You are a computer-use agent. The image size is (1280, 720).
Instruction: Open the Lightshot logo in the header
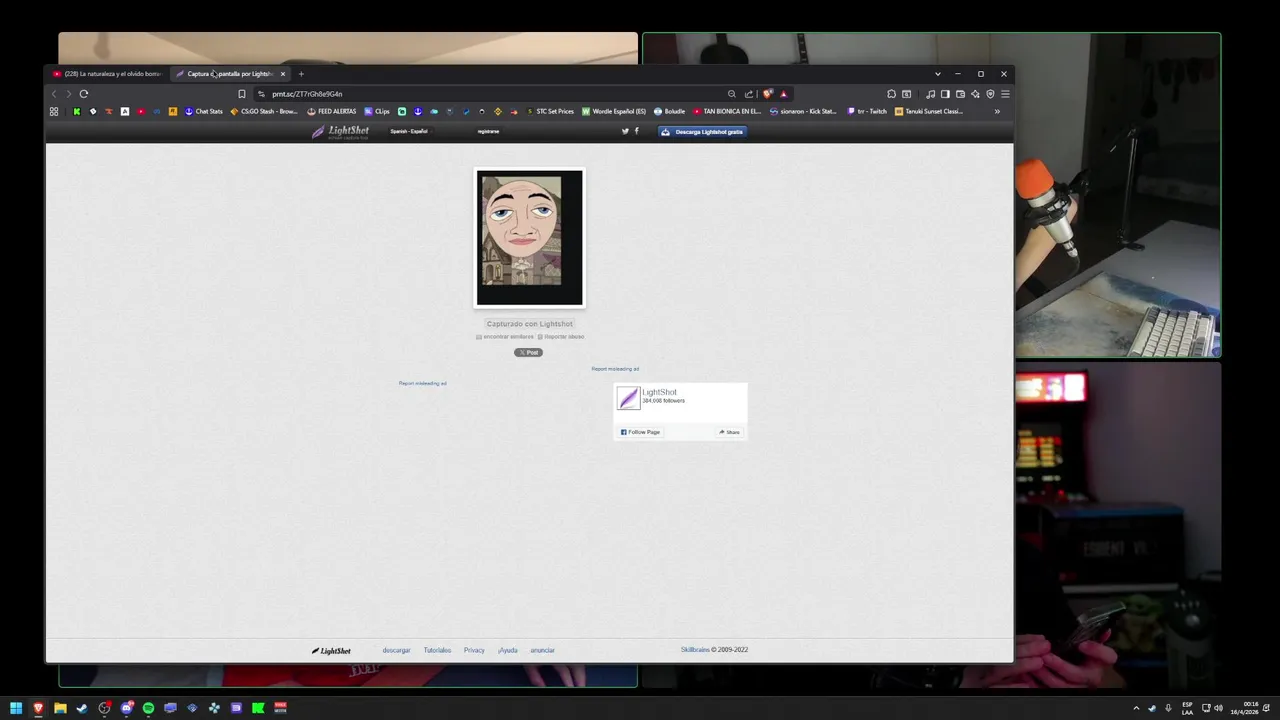pos(340,131)
